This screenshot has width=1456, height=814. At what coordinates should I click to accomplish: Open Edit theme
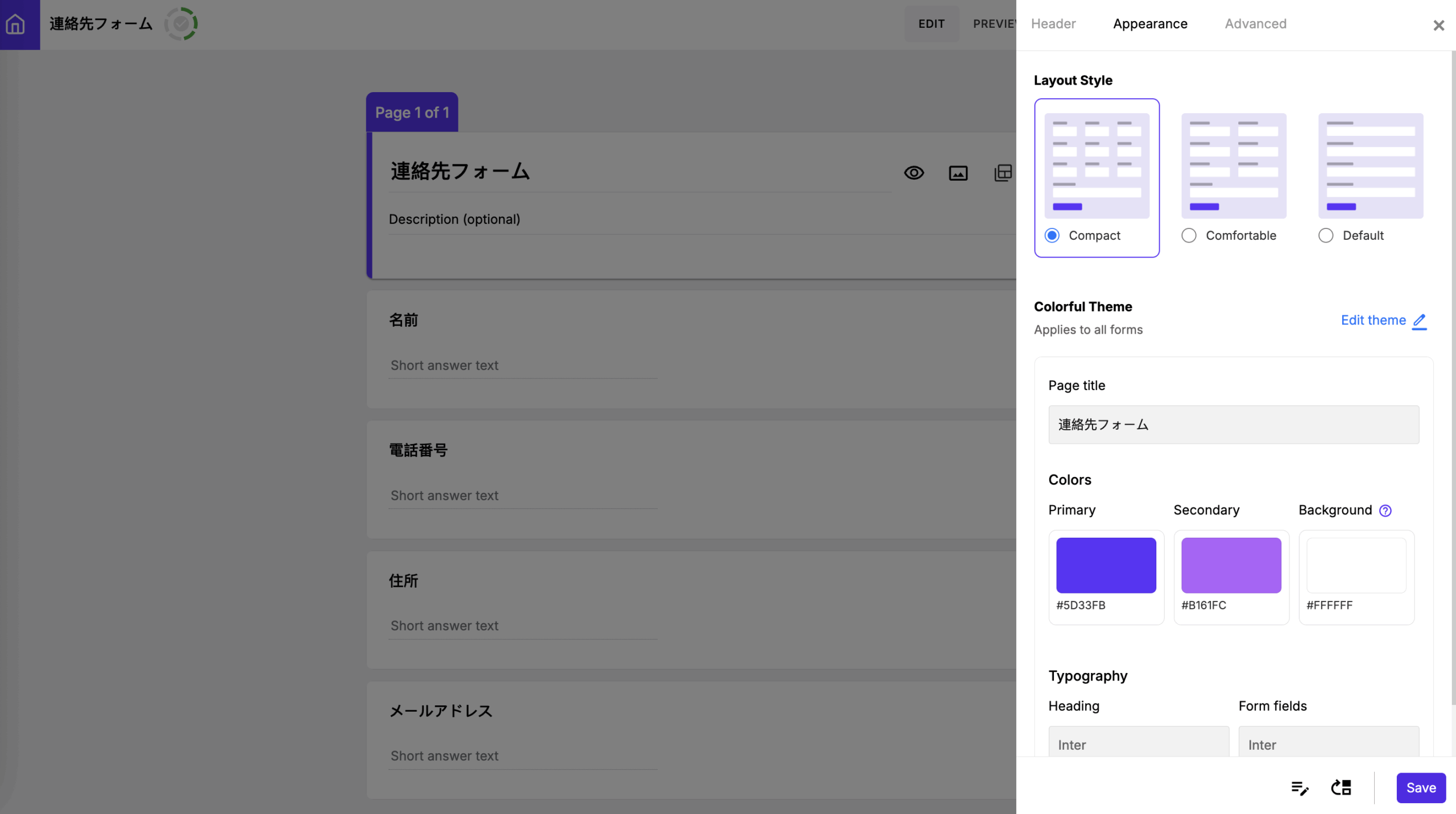pyautogui.click(x=1383, y=320)
